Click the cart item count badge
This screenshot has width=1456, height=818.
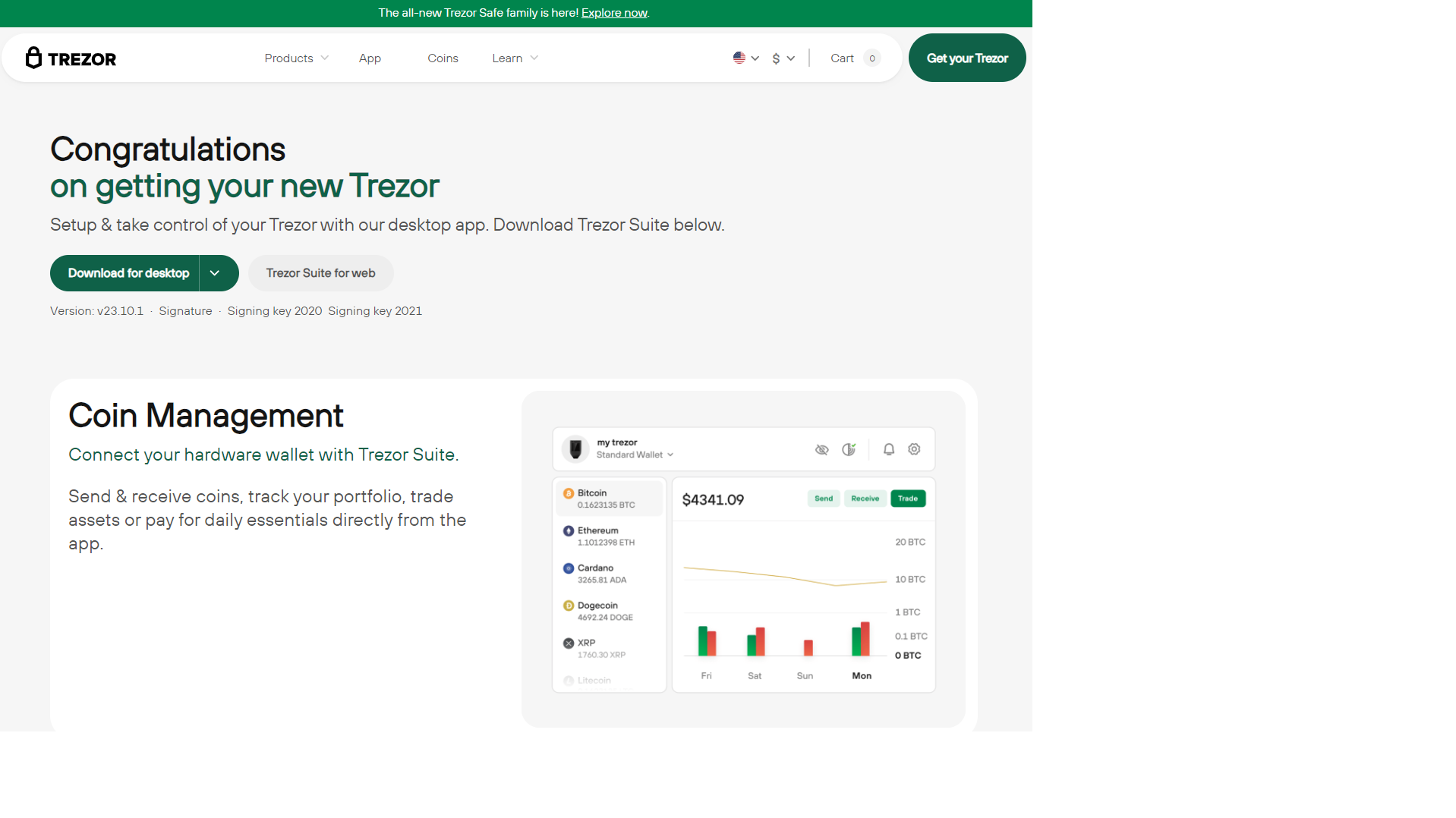(x=872, y=58)
